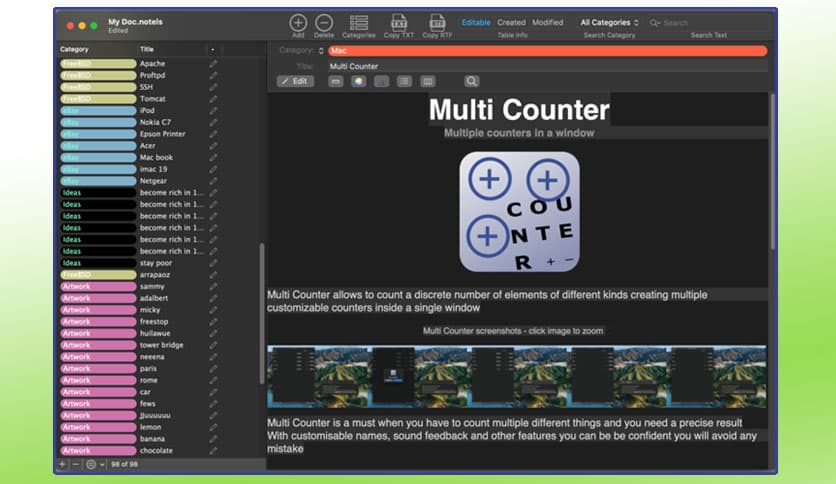Click the pencil icon beside Apache
The width and height of the screenshot is (836, 484).
213,64
